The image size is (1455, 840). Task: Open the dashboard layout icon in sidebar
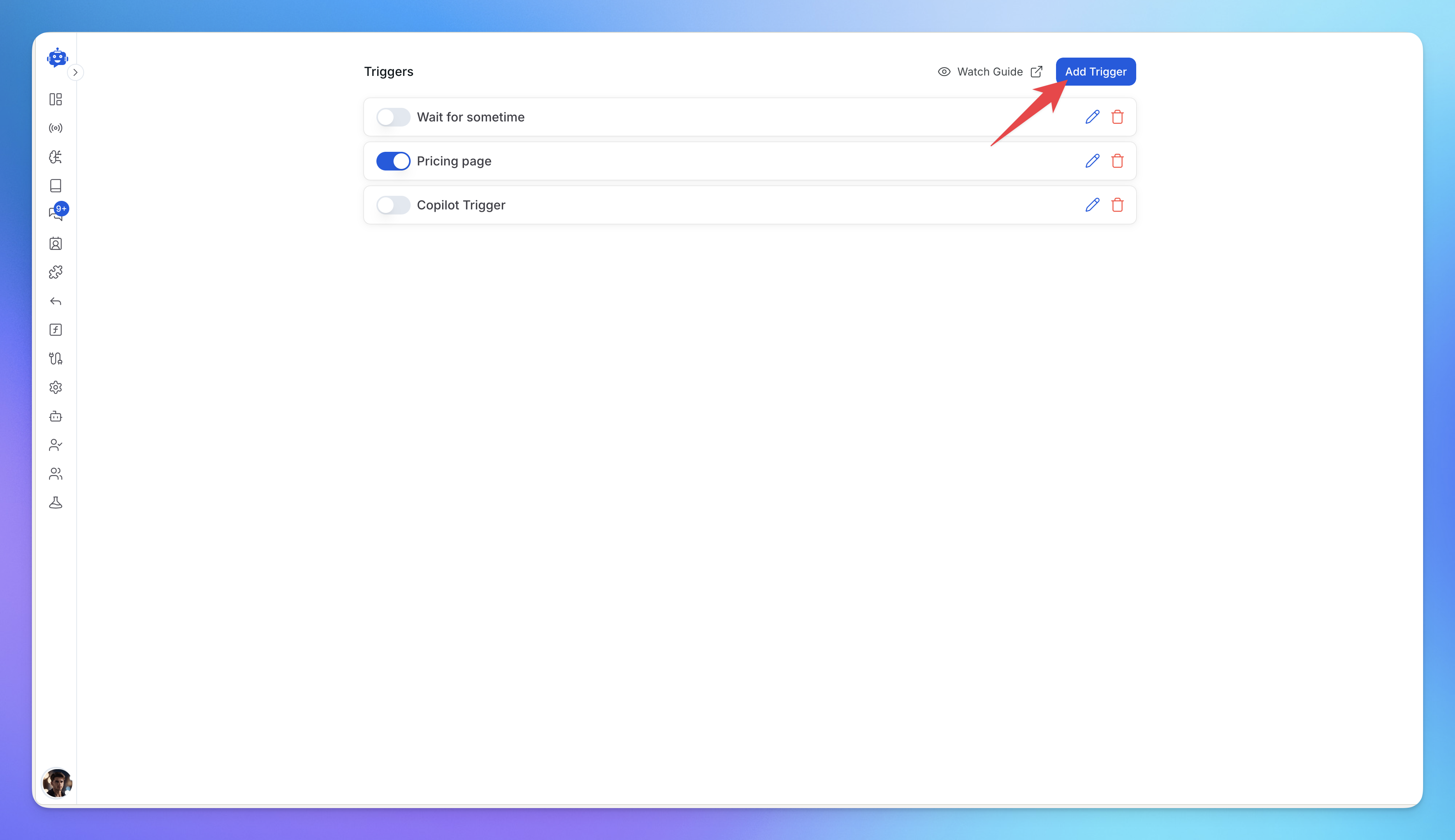pos(55,99)
